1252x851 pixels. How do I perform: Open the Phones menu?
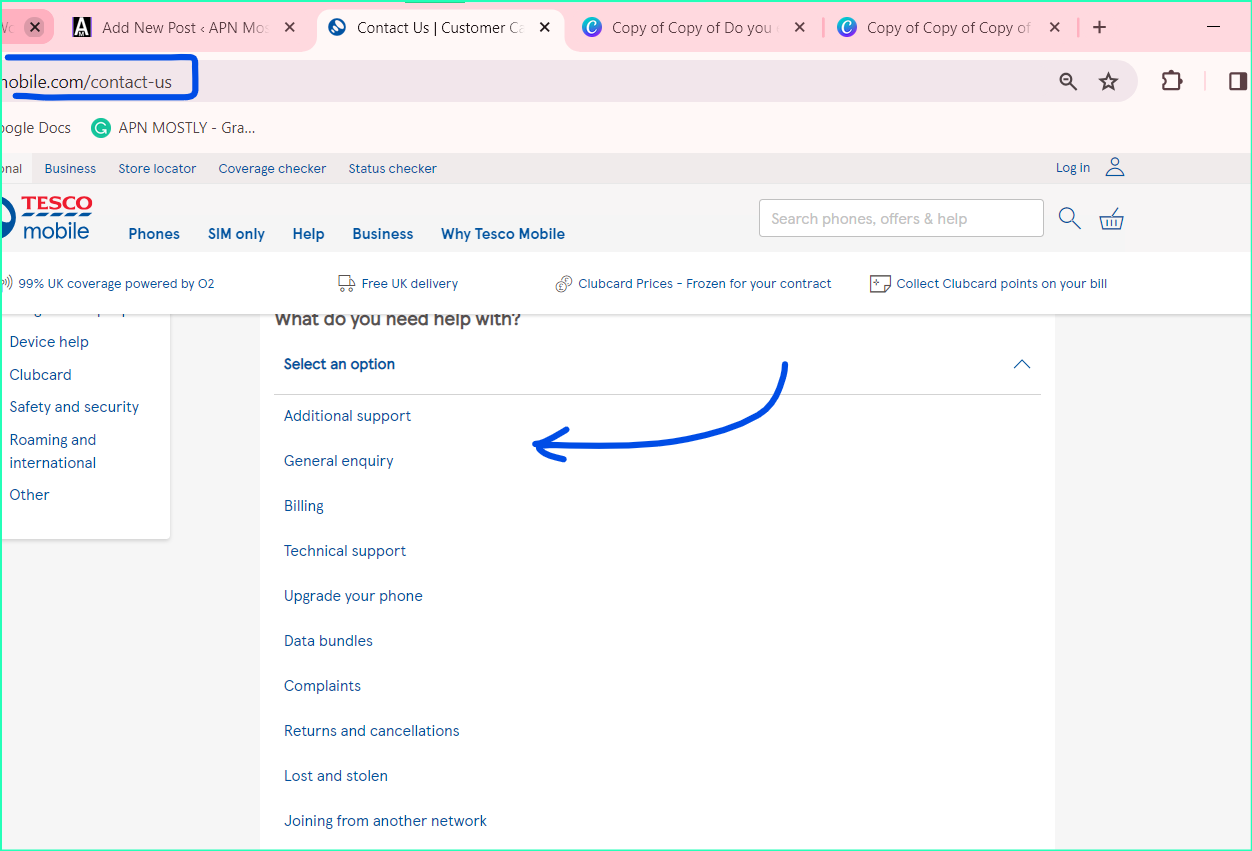[153, 233]
